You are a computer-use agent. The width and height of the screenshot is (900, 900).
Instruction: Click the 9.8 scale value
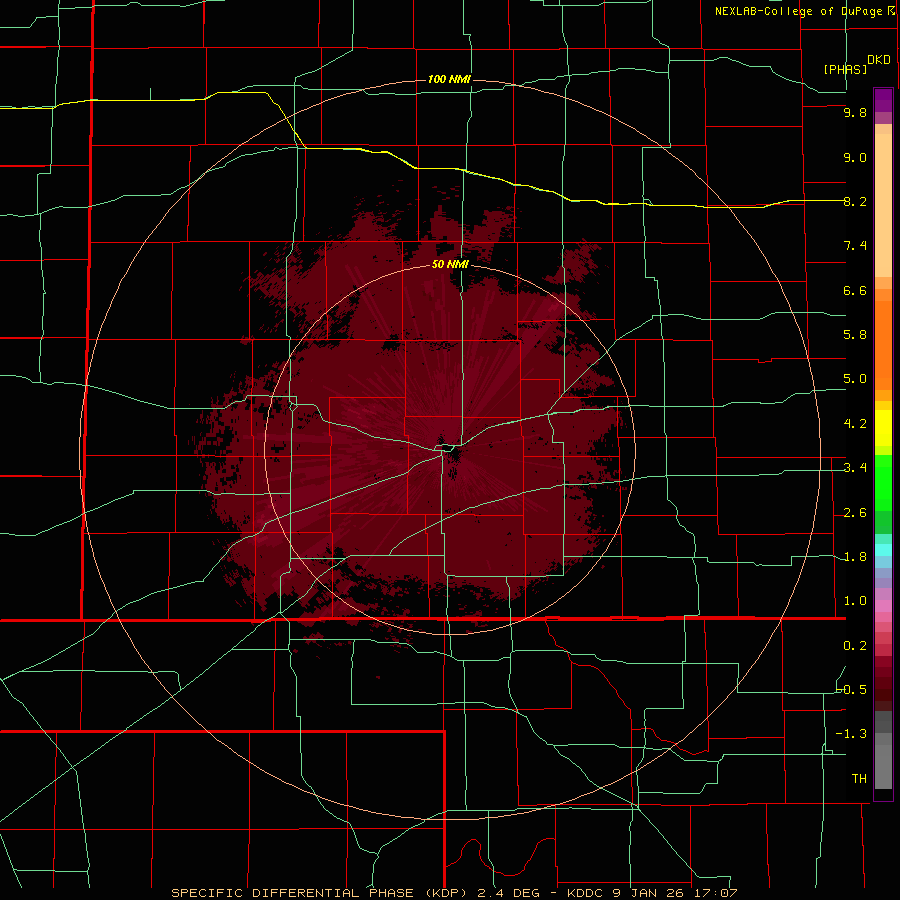pos(855,112)
